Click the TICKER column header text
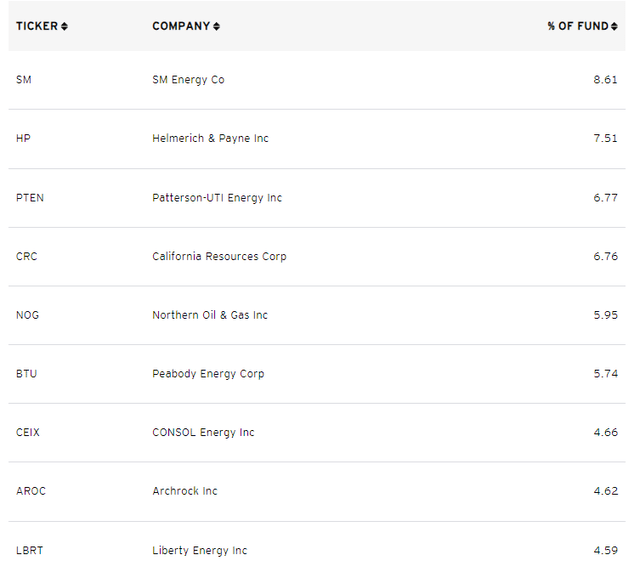Viewport: 640px width, 572px height. [x=37, y=27]
